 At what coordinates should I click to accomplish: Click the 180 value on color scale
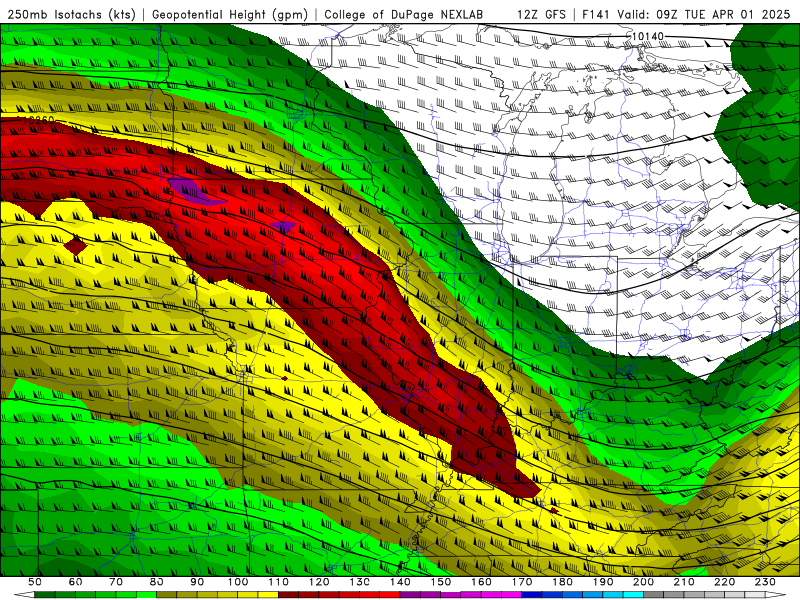pyautogui.click(x=562, y=582)
